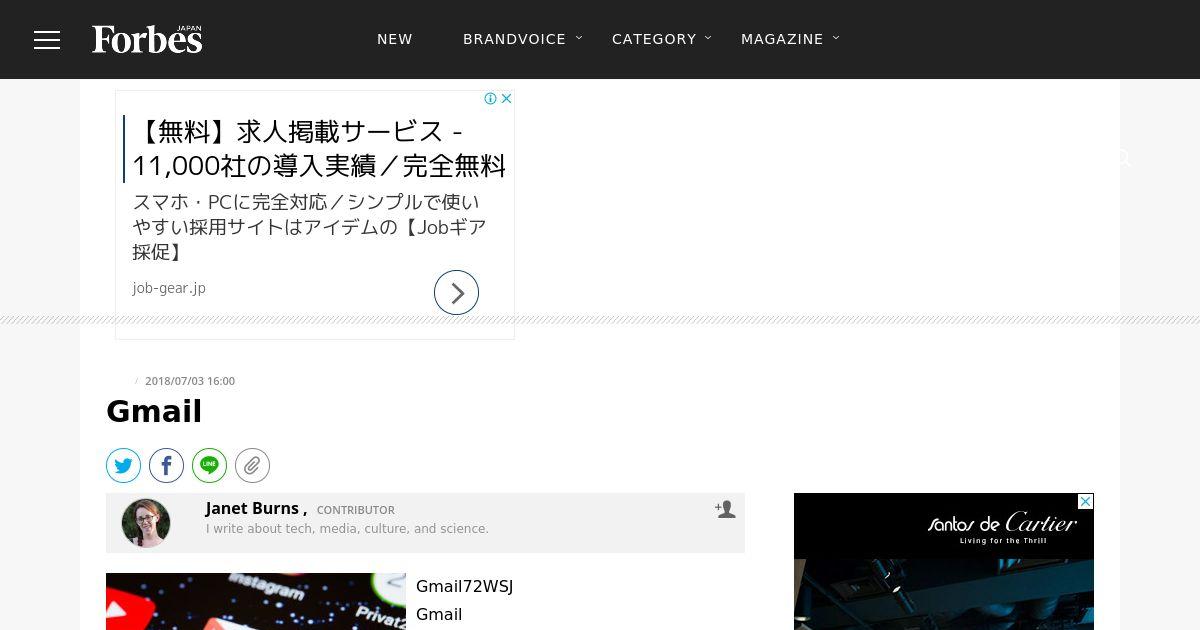Click the Gmail text below Gmail72WSJ
Image resolution: width=1200 pixels, height=630 pixels.
point(439,614)
